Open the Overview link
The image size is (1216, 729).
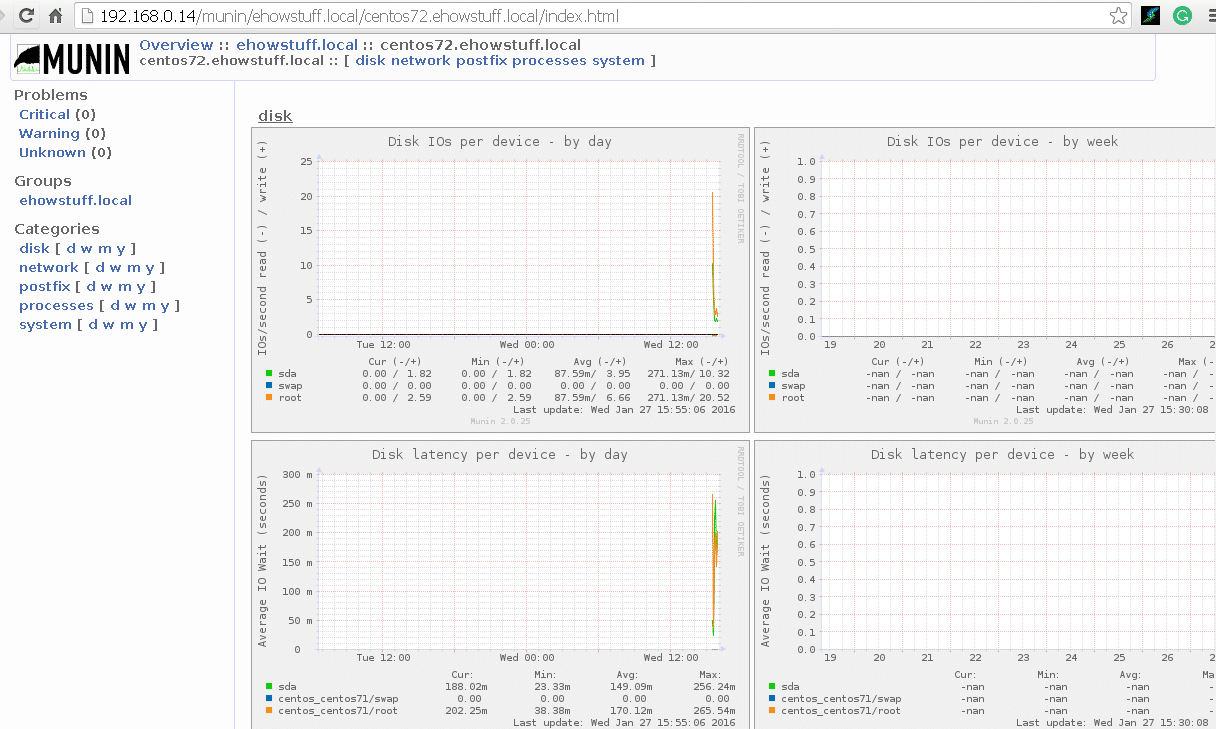pos(176,44)
